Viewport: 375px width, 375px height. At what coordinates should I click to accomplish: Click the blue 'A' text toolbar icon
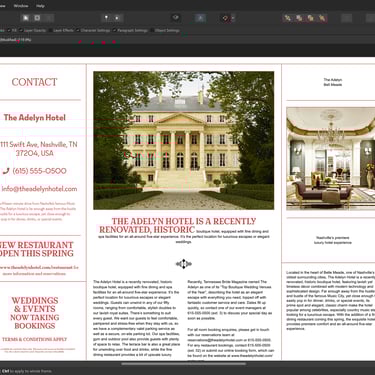(200, 18)
